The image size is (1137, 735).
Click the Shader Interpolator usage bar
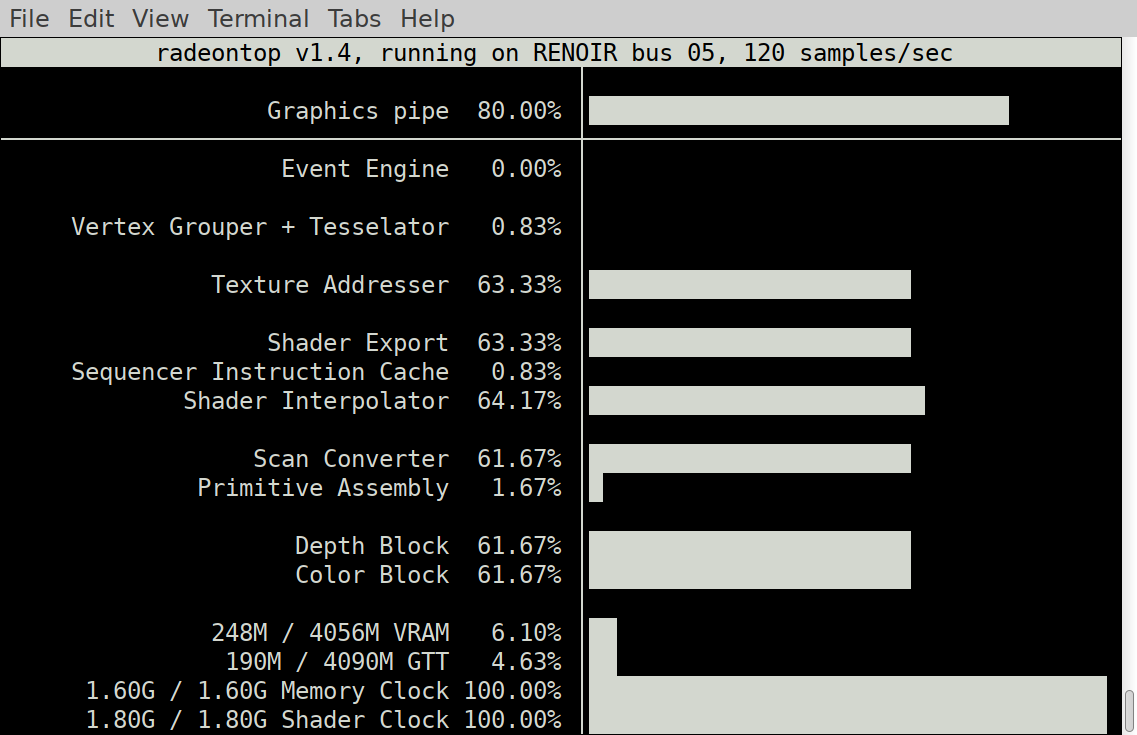click(756, 401)
